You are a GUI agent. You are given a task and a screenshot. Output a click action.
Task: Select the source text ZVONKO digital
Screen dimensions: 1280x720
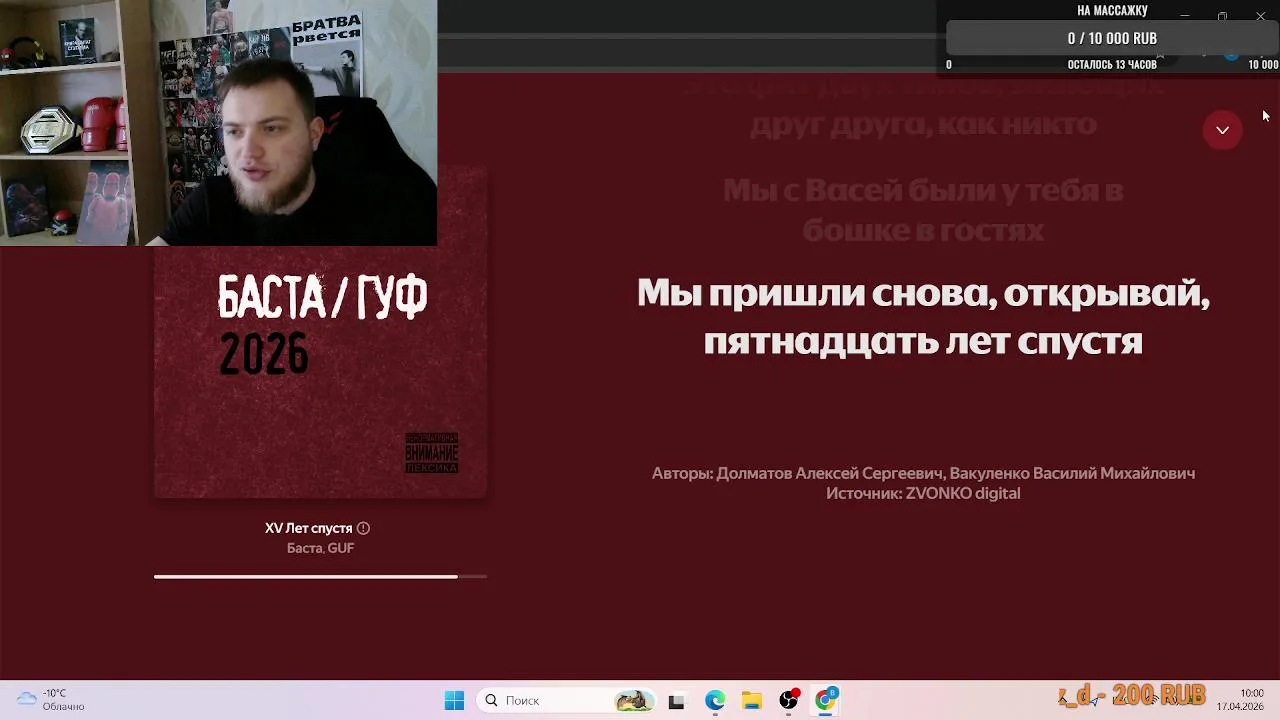[x=963, y=493]
